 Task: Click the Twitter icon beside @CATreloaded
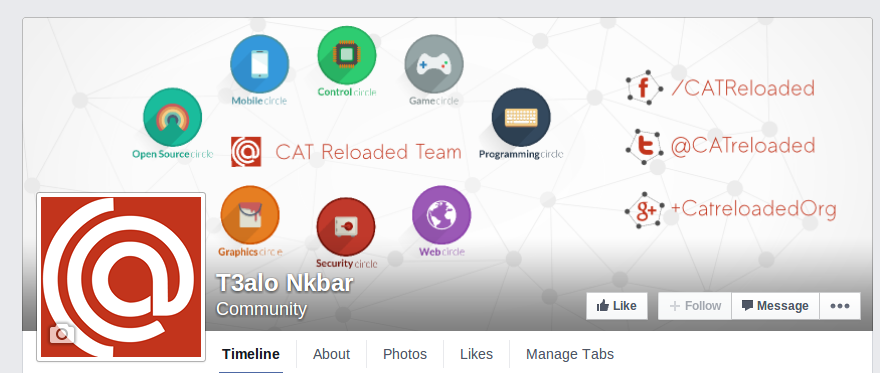[644, 146]
